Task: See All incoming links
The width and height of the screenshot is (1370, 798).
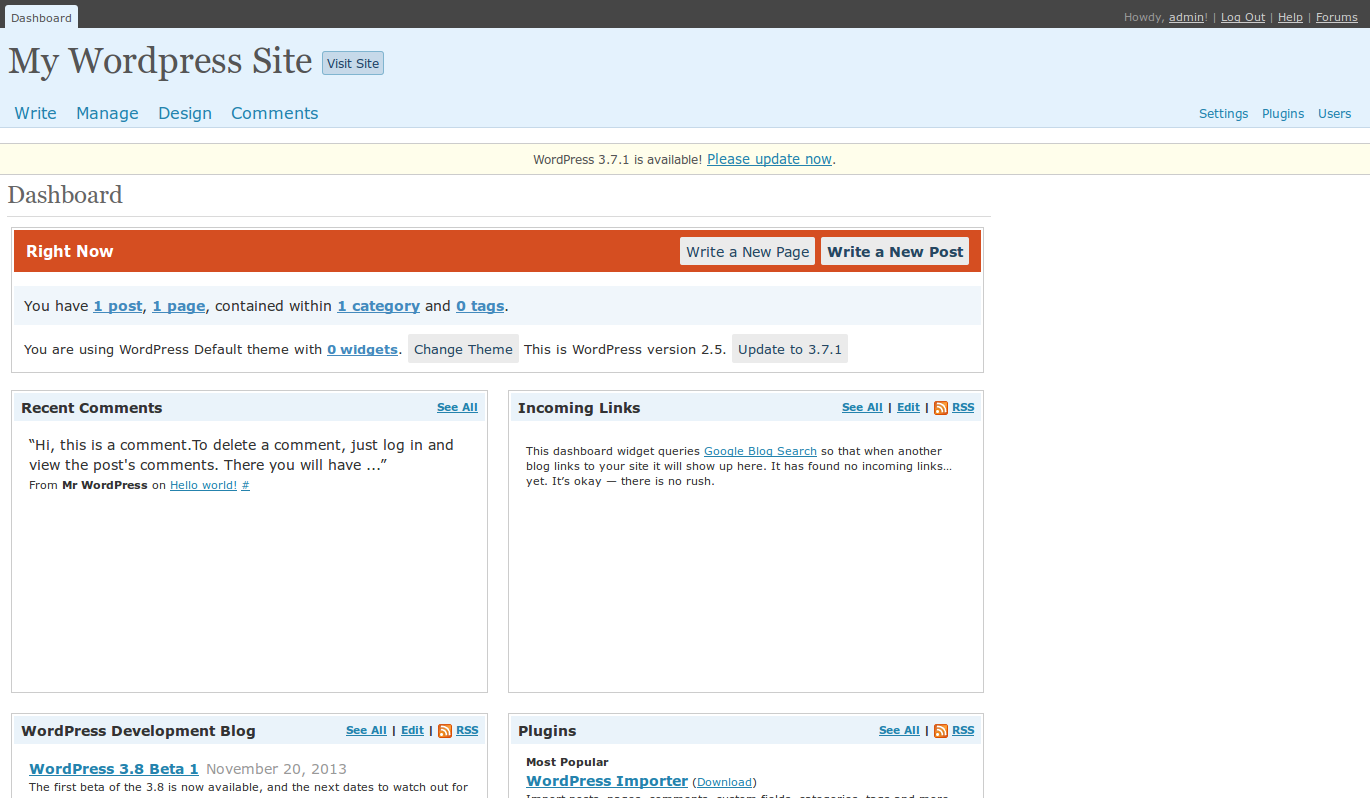Action: [x=862, y=407]
